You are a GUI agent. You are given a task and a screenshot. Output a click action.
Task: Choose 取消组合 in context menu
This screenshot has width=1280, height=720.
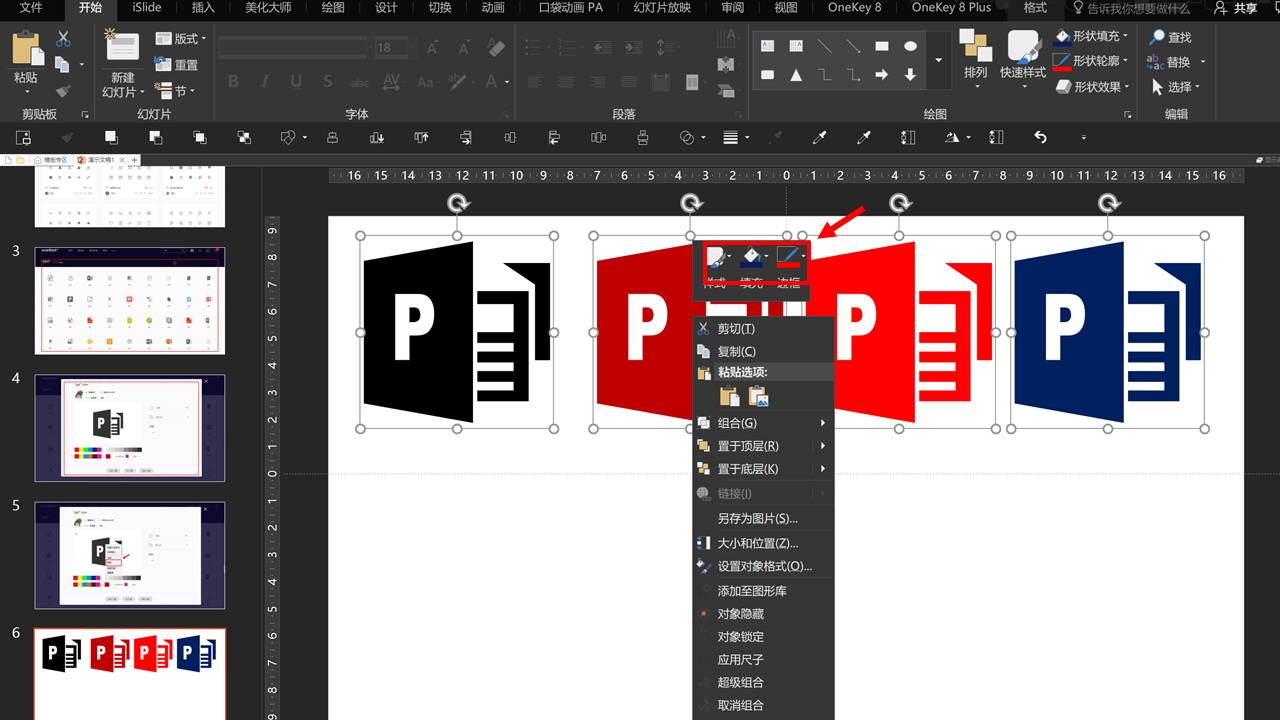pyautogui.click(x=763, y=705)
